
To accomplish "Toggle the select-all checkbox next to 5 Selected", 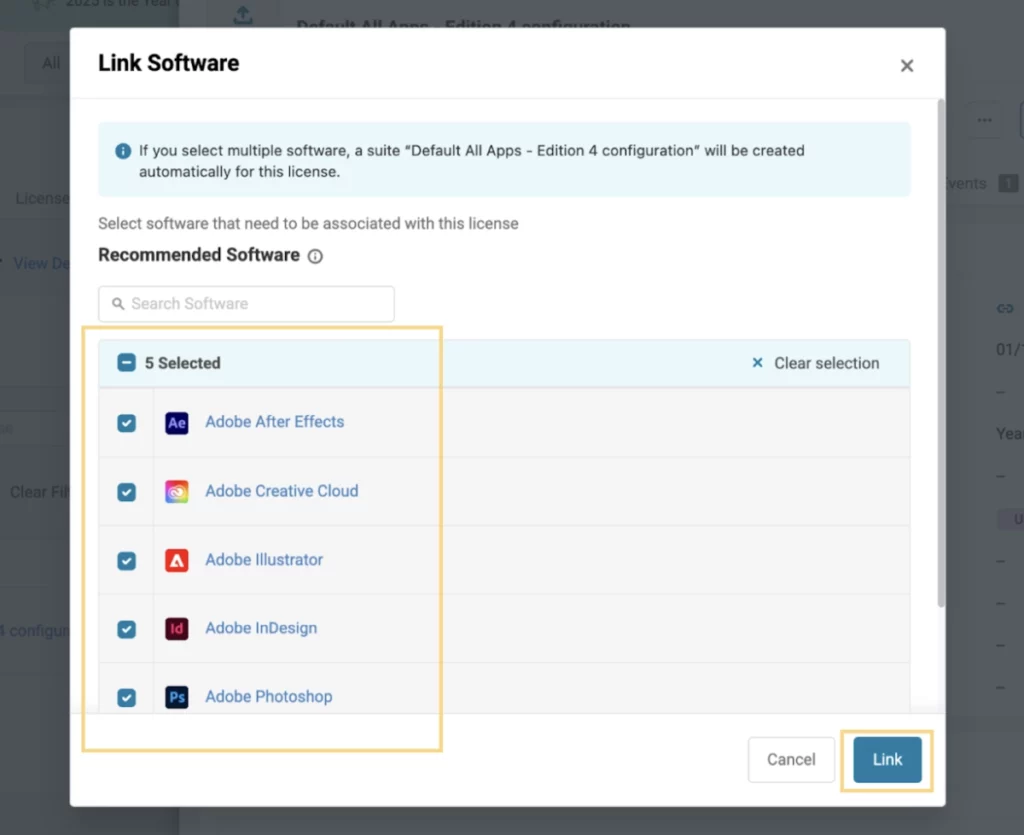I will tap(127, 362).
